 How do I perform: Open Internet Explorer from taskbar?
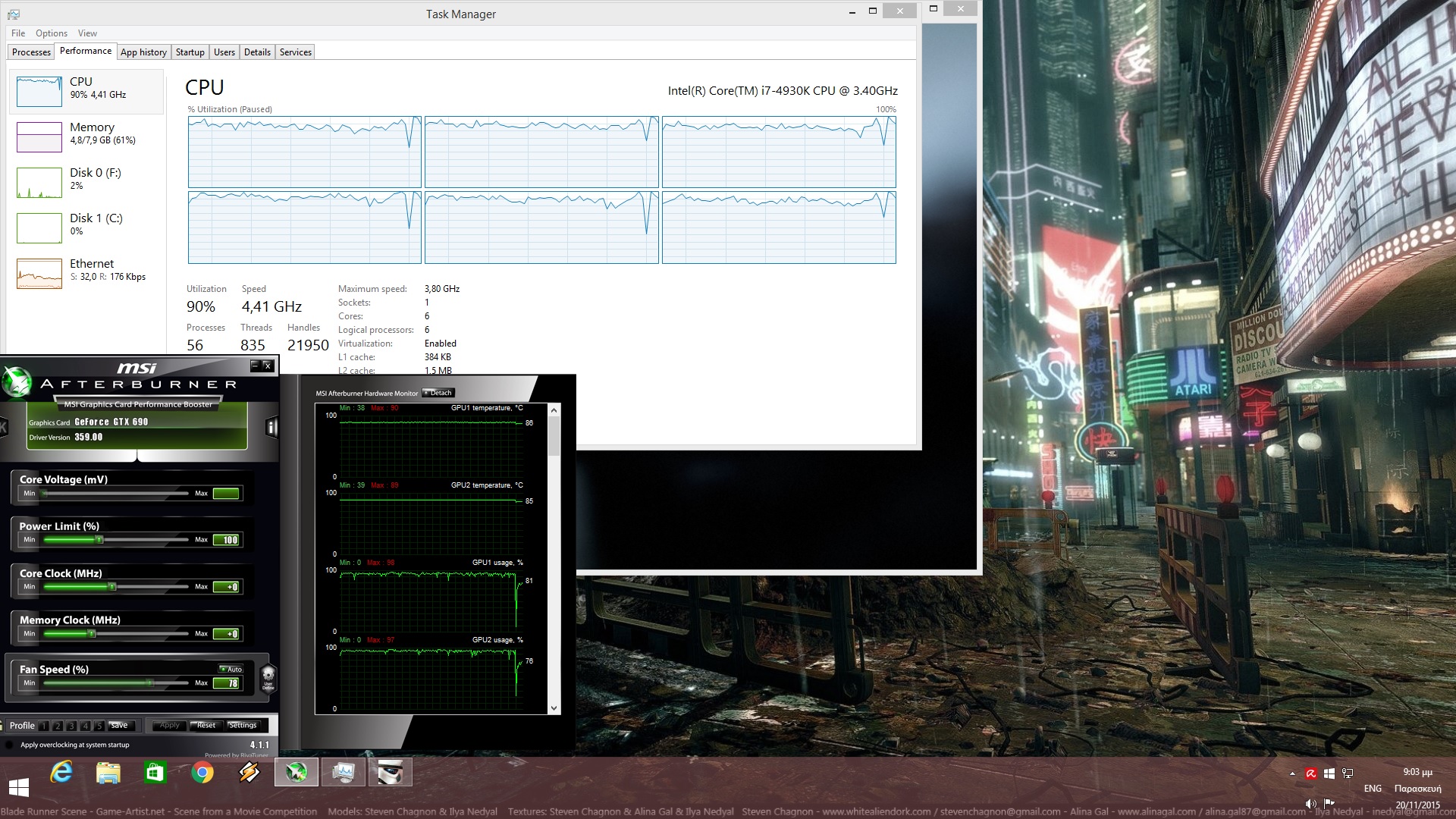click(61, 773)
